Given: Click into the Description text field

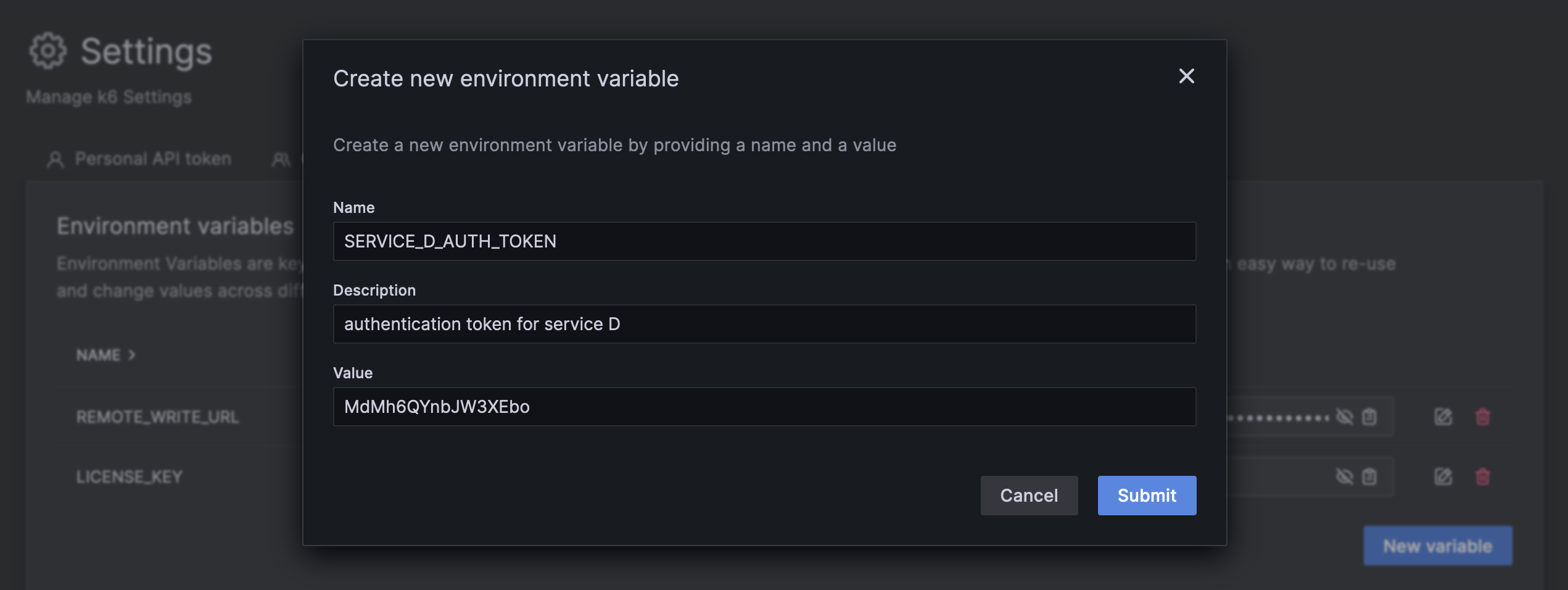Looking at the screenshot, I should (x=764, y=324).
